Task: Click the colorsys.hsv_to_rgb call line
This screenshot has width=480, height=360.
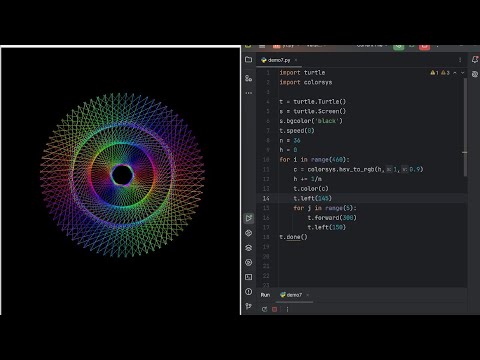Action: 358,169
